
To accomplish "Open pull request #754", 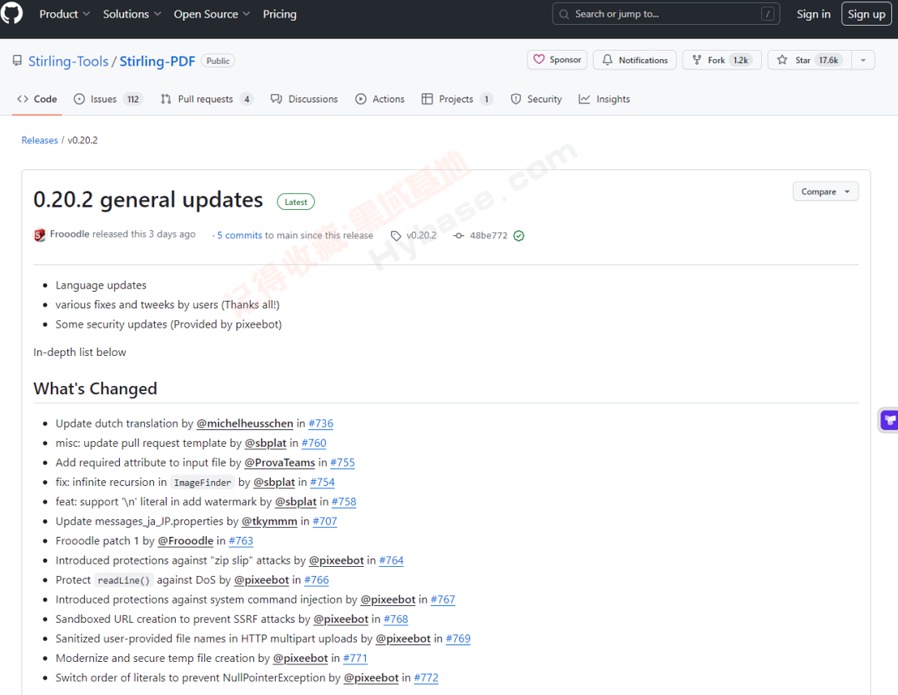I will coord(322,482).
